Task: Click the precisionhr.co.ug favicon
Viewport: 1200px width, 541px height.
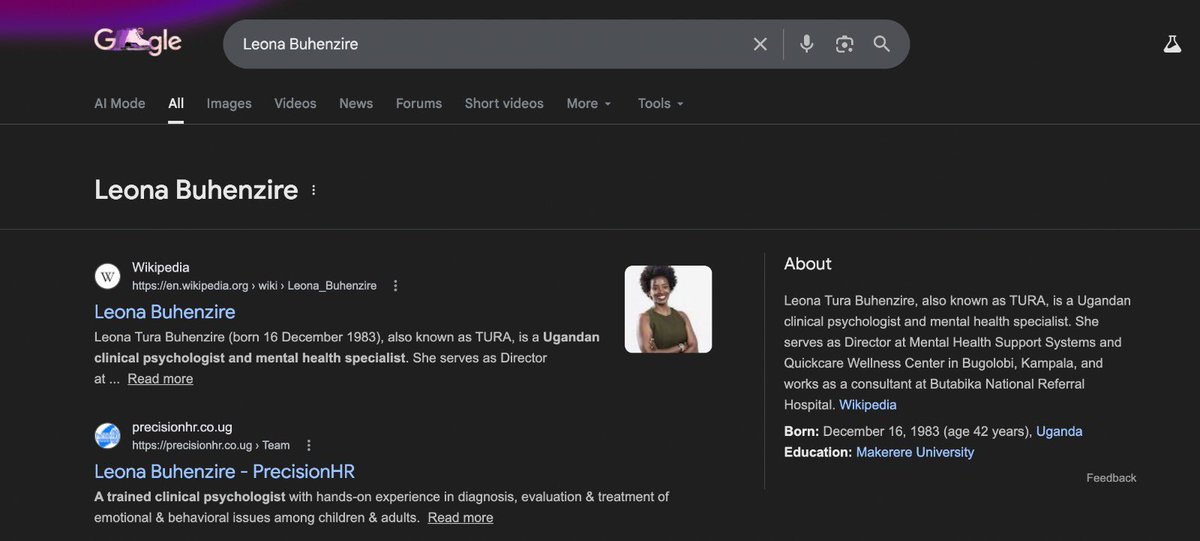Action: point(108,436)
